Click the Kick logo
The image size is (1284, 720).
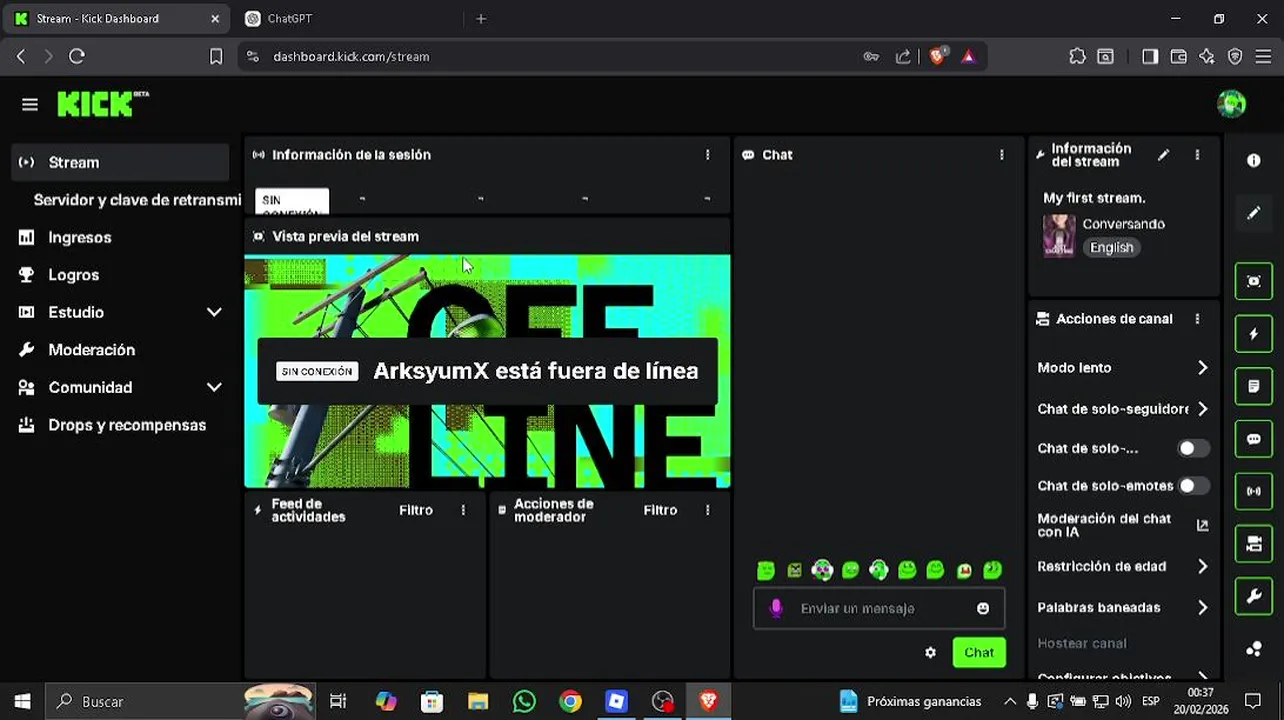point(102,103)
